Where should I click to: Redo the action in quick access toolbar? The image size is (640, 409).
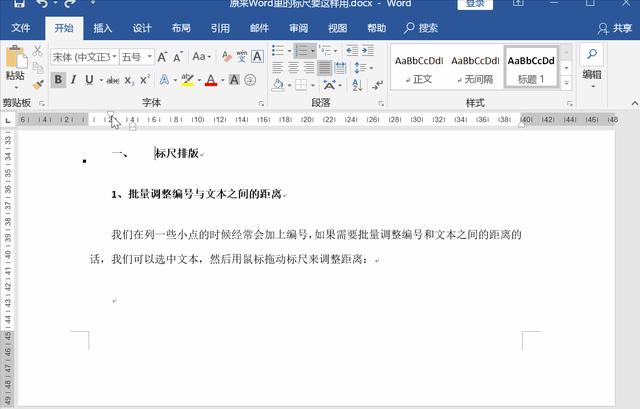point(70,4)
